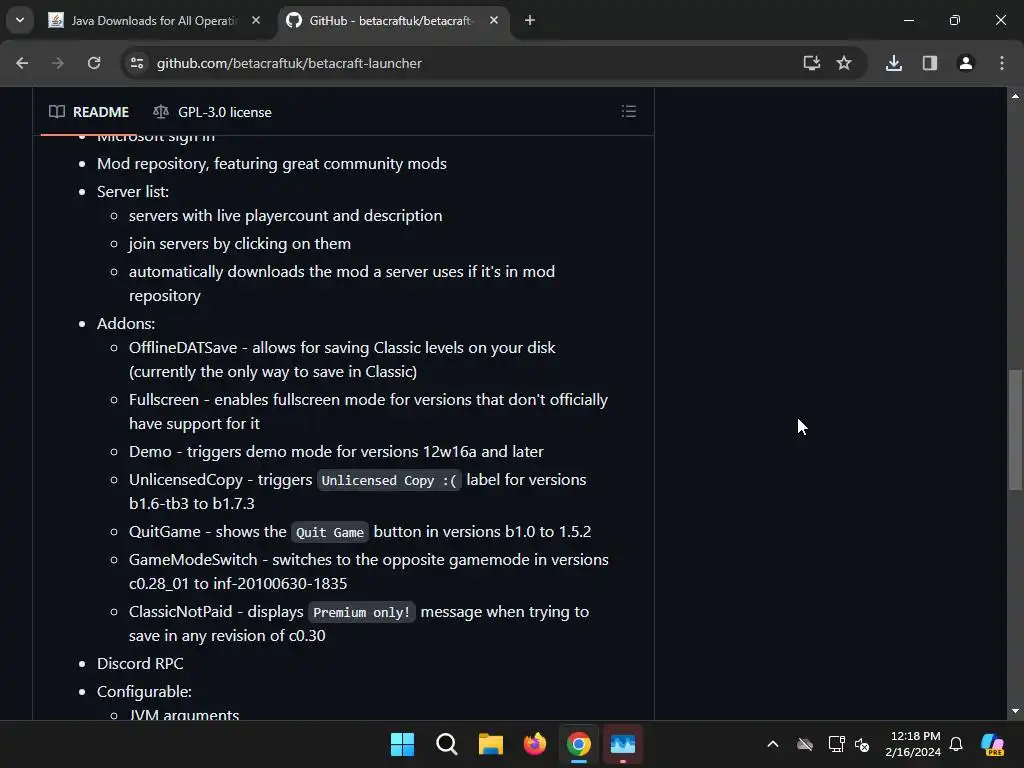Open the Chrome downloads icon
Screen dimensions: 1024x768
point(893,63)
